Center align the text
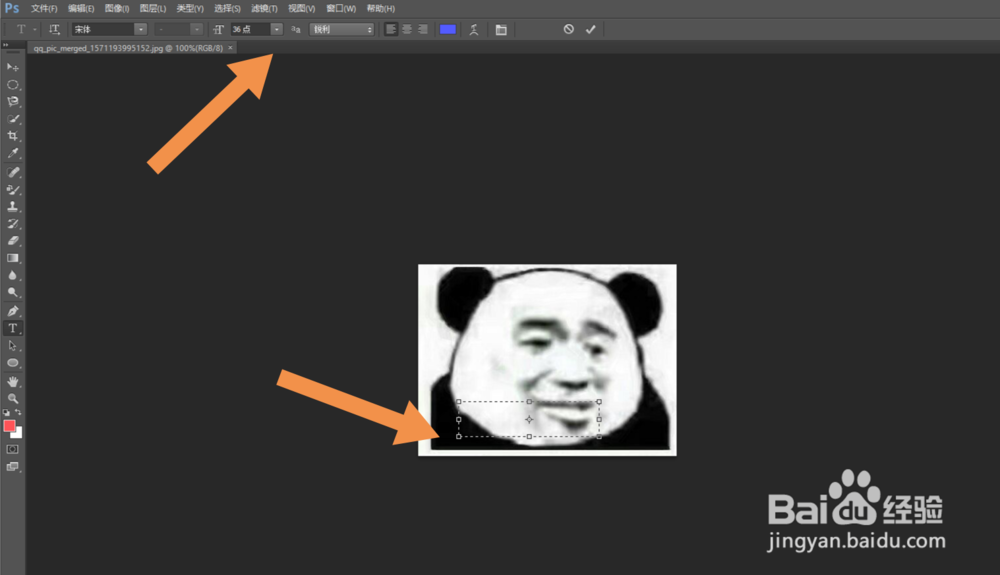This screenshot has height=575, width=1000. 407,29
